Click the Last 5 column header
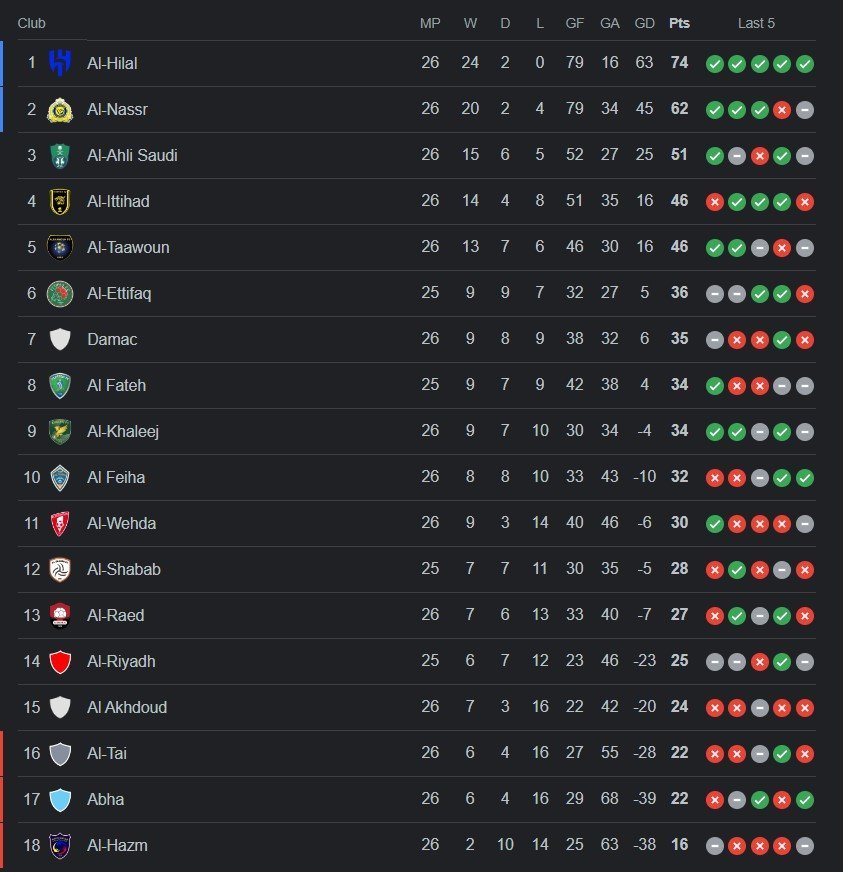The width and height of the screenshot is (843, 872). click(x=756, y=23)
